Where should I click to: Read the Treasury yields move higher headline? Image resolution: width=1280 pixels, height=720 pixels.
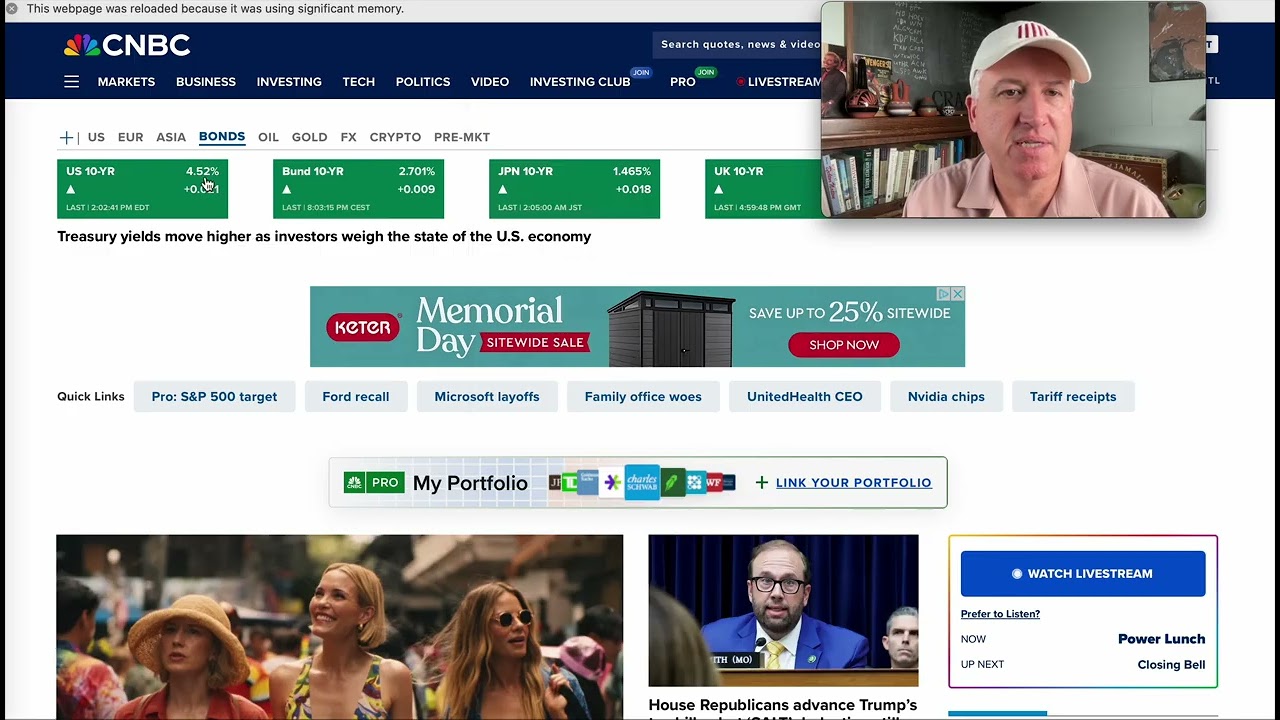(324, 237)
